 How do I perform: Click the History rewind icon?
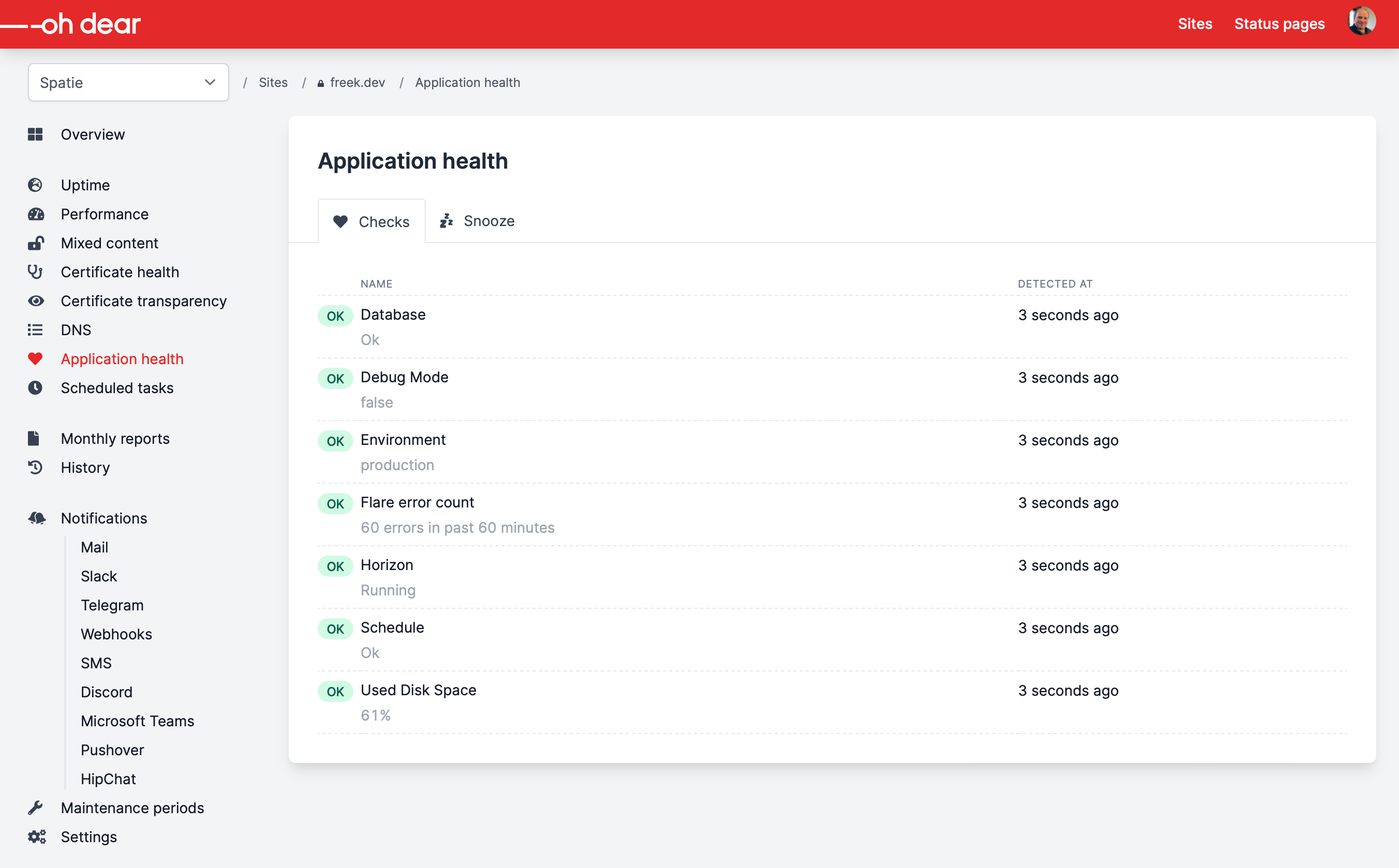click(36, 467)
